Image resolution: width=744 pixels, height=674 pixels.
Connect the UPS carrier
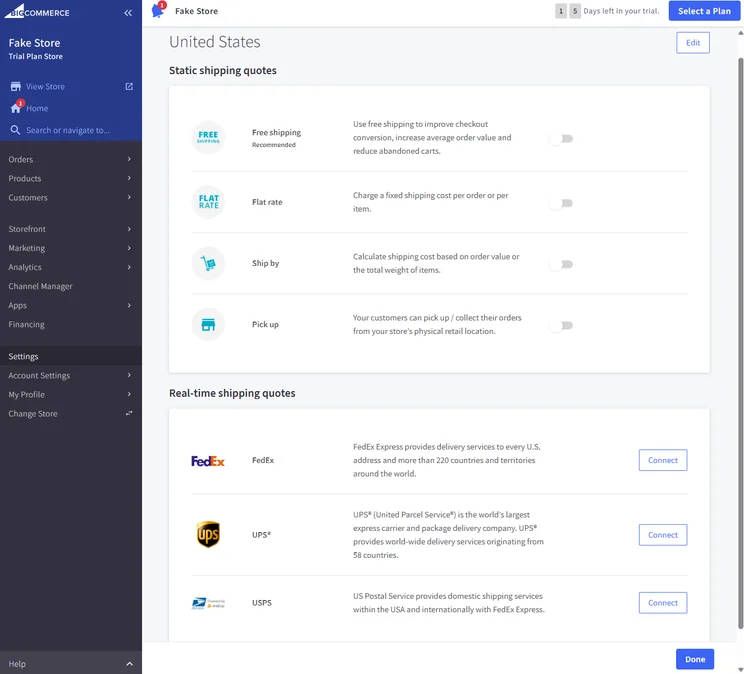pyautogui.click(x=663, y=535)
